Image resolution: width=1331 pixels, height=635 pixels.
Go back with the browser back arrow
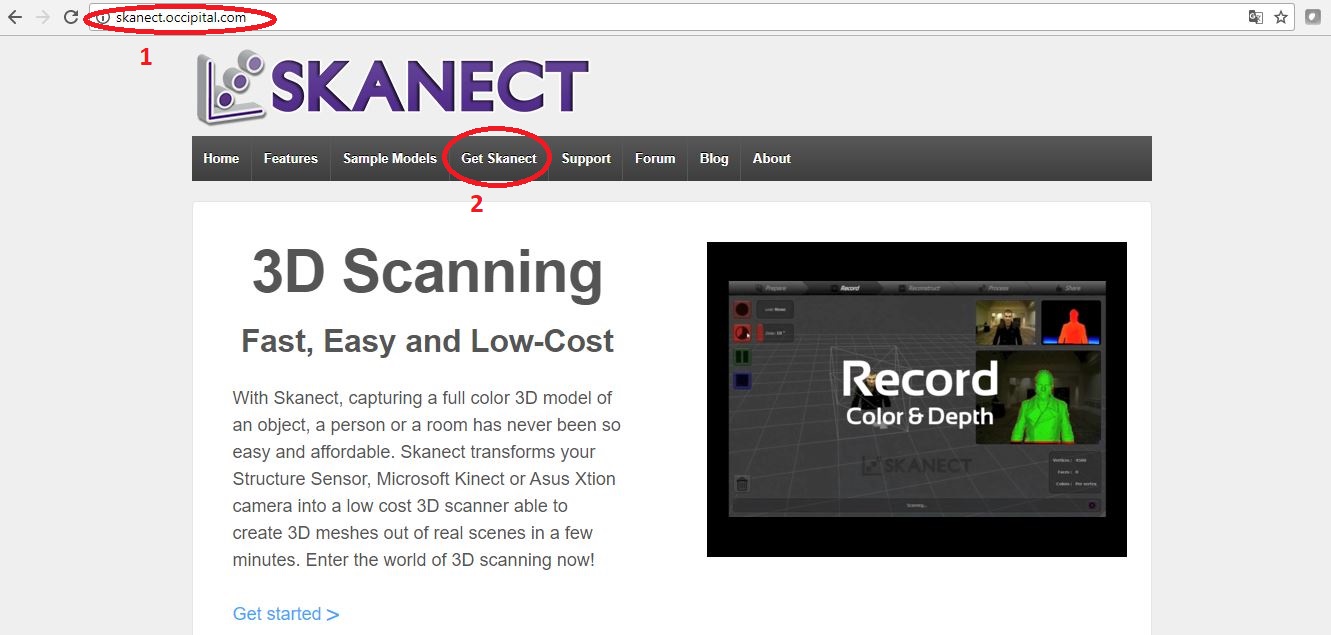[x=15, y=17]
